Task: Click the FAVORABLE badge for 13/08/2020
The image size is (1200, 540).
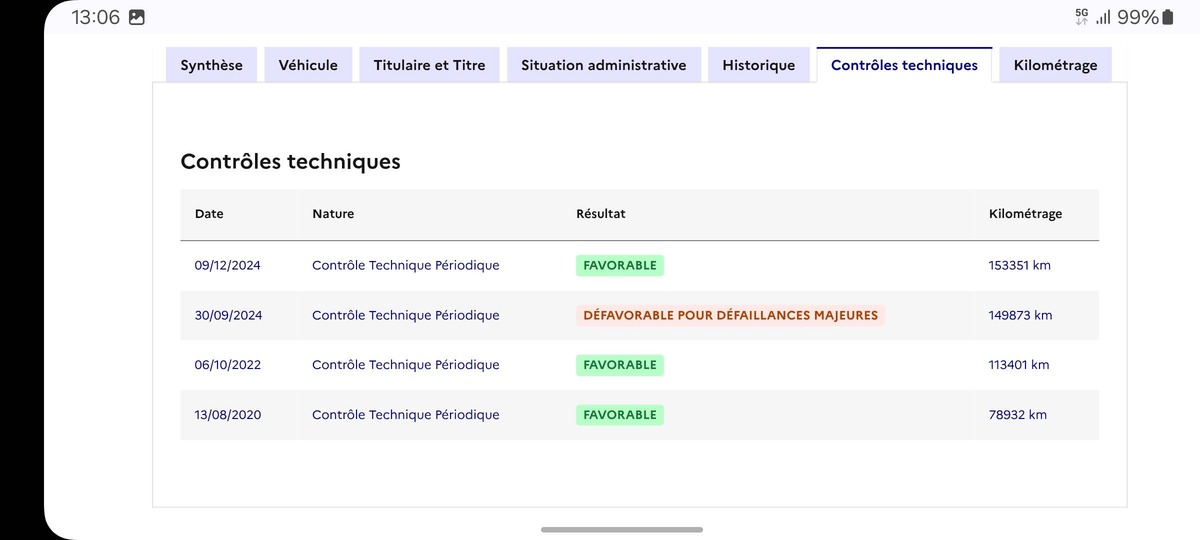Action: tap(620, 415)
